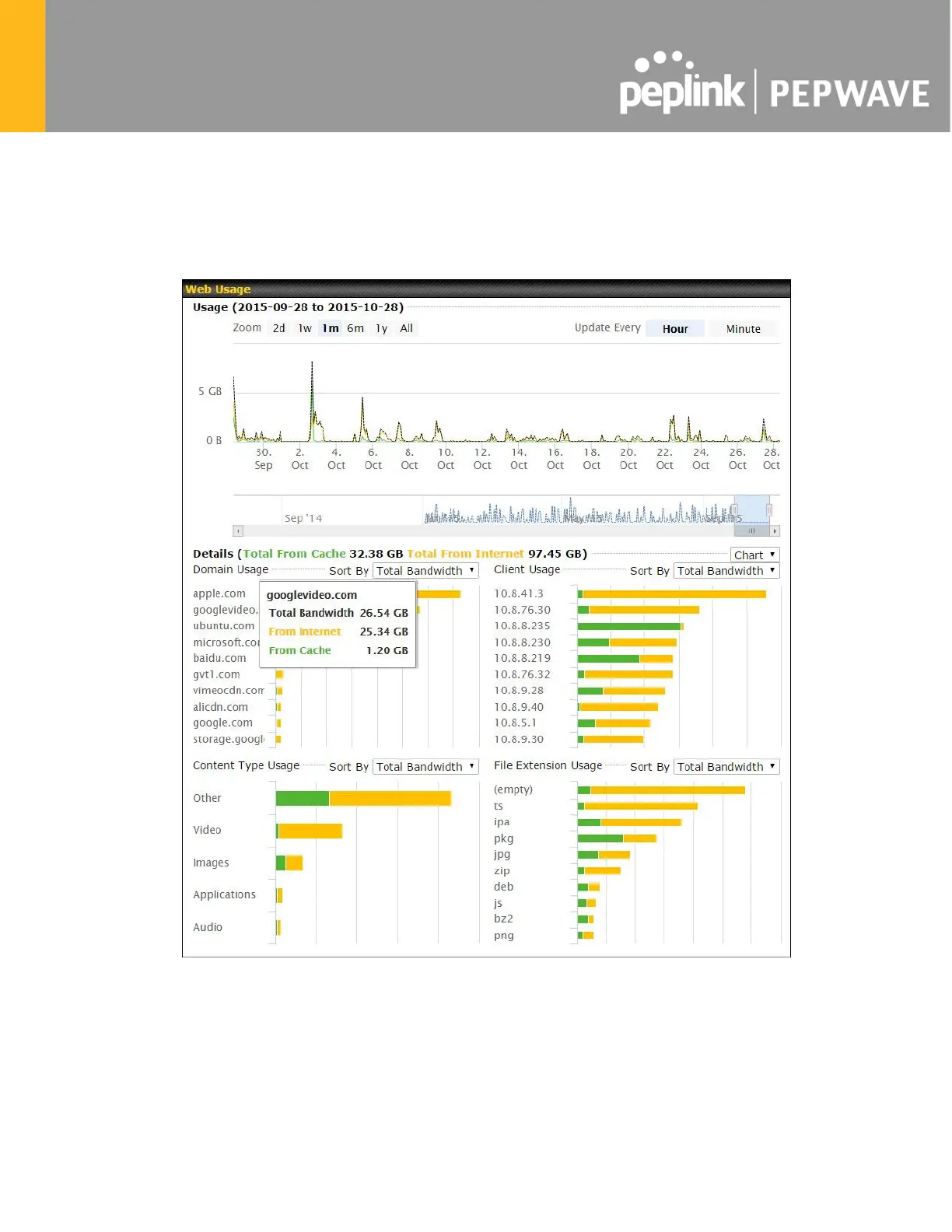Click the timeline scrollbar left arrow
Image resolution: width=952 pixels, height=1232 pixels.
click(238, 531)
